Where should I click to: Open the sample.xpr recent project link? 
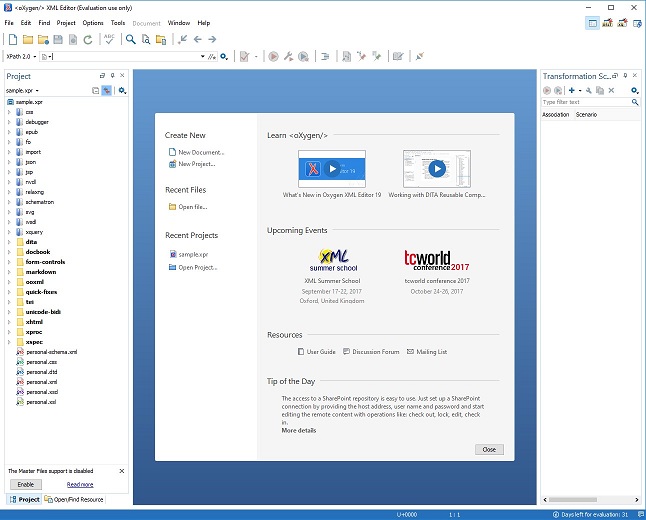click(x=189, y=255)
